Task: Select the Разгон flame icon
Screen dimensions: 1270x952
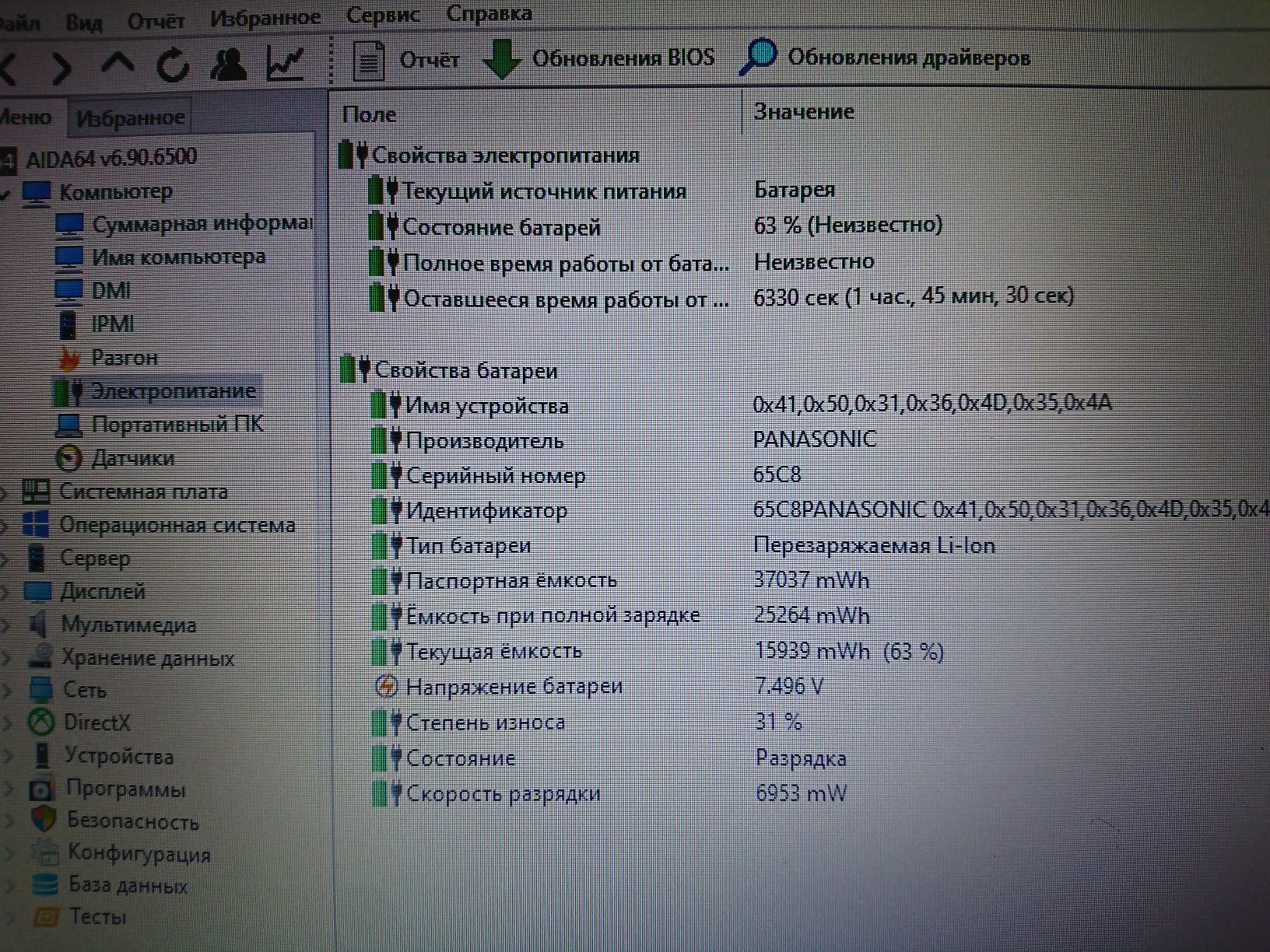Action: (69, 358)
